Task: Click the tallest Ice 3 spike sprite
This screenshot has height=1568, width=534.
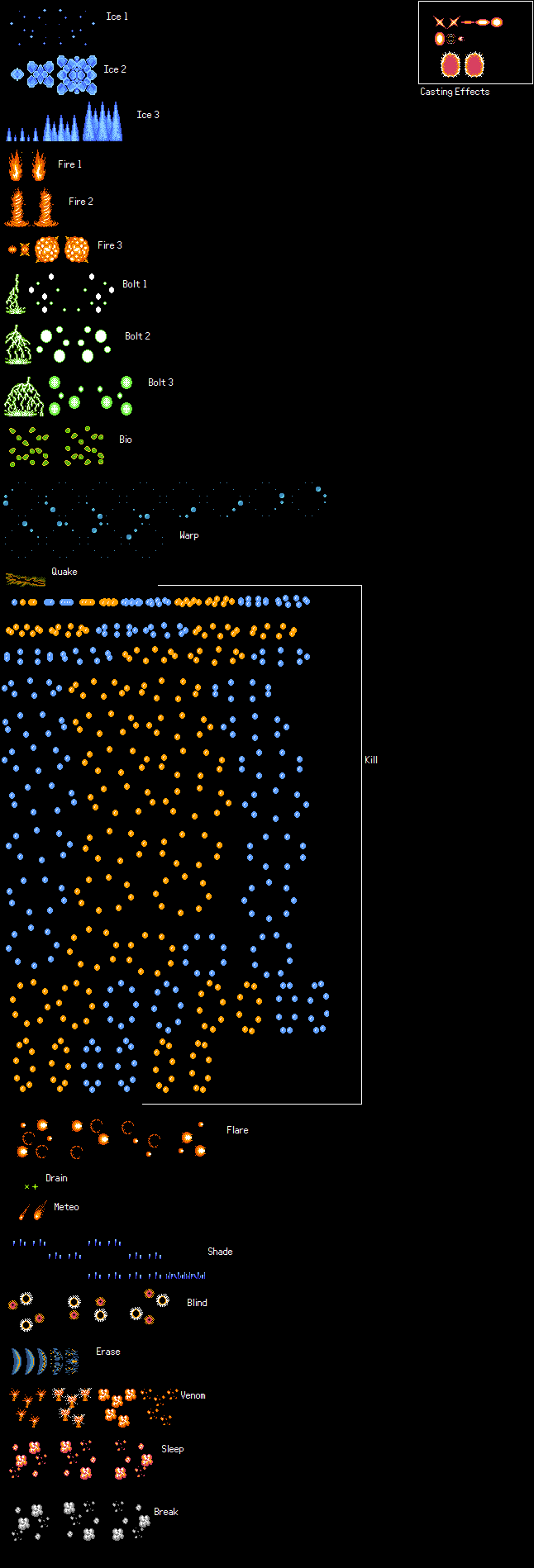Action: click(x=103, y=121)
